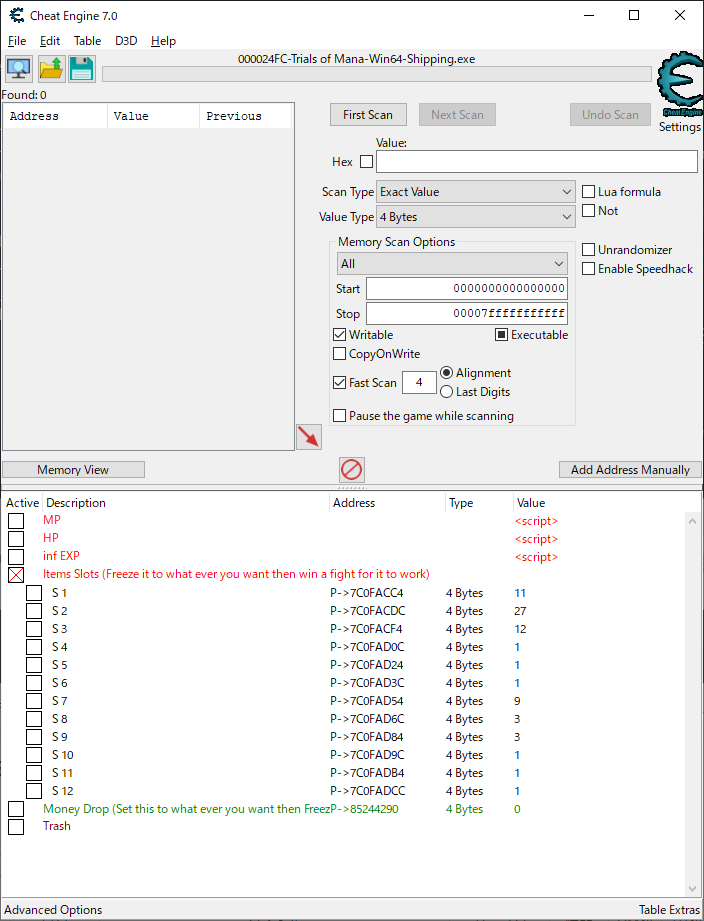
Task: Click the red clear address list icon
Action: click(x=352, y=470)
